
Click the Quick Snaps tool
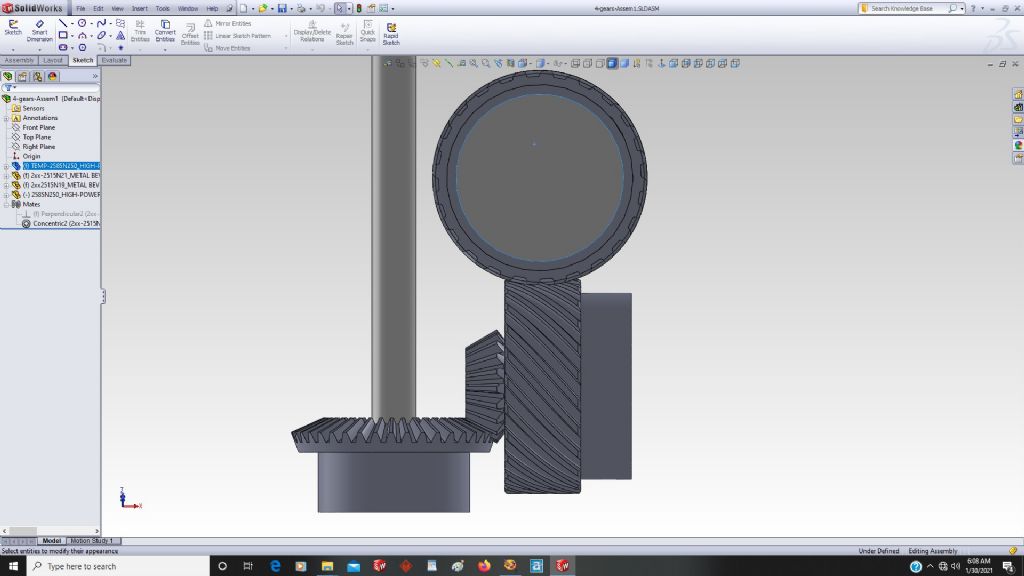pyautogui.click(x=368, y=31)
